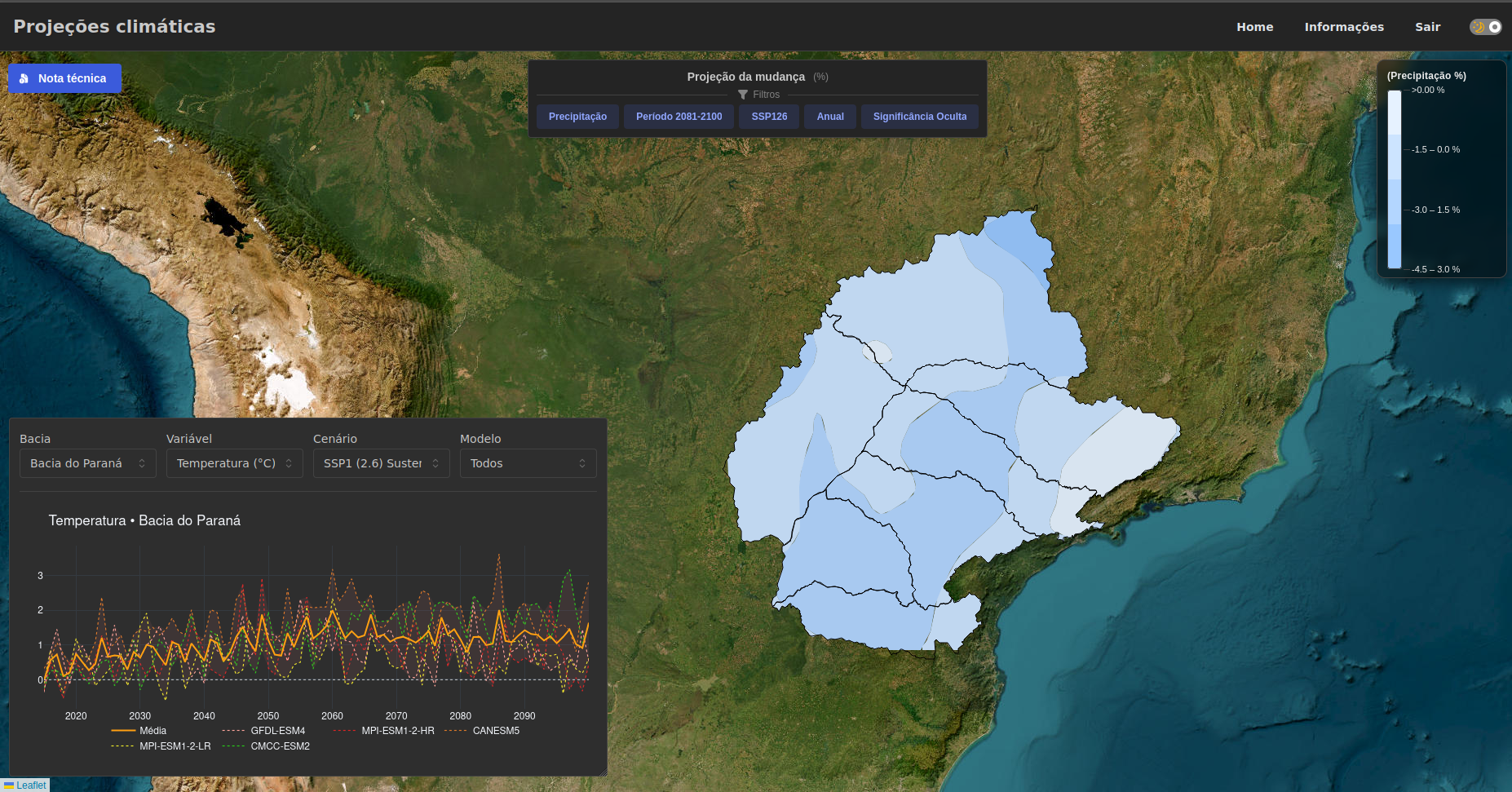Open the Informações menu item
1512x792 pixels.
click(x=1343, y=27)
